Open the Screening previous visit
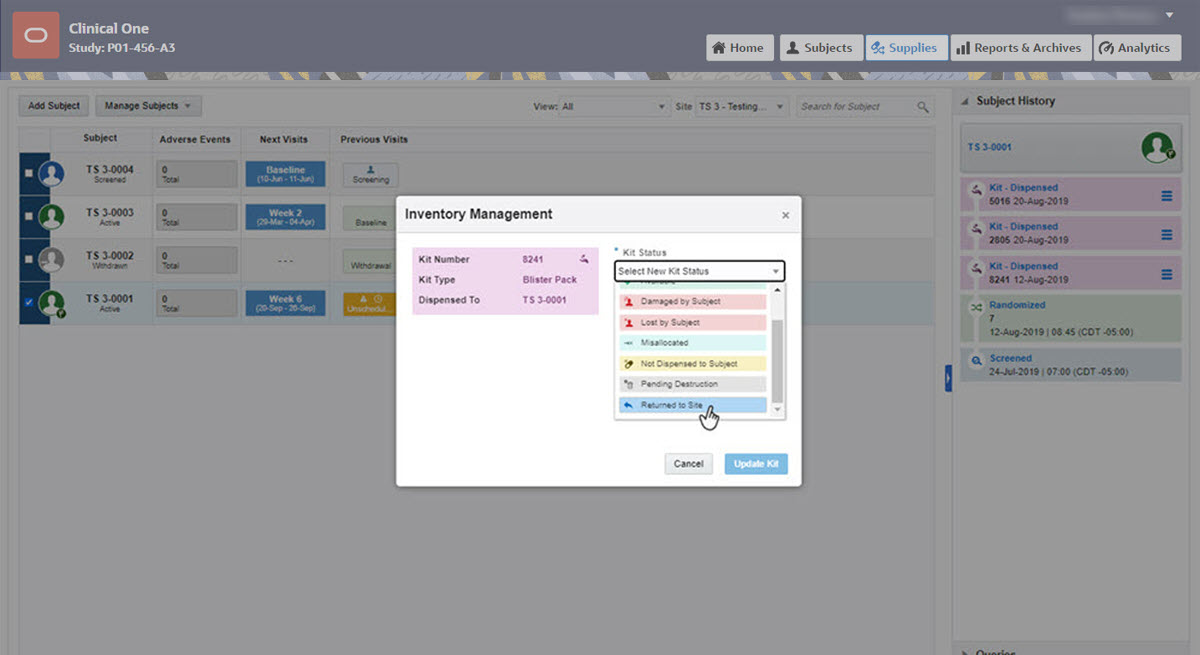The image size is (1200, 655). (x=370, y=175)
